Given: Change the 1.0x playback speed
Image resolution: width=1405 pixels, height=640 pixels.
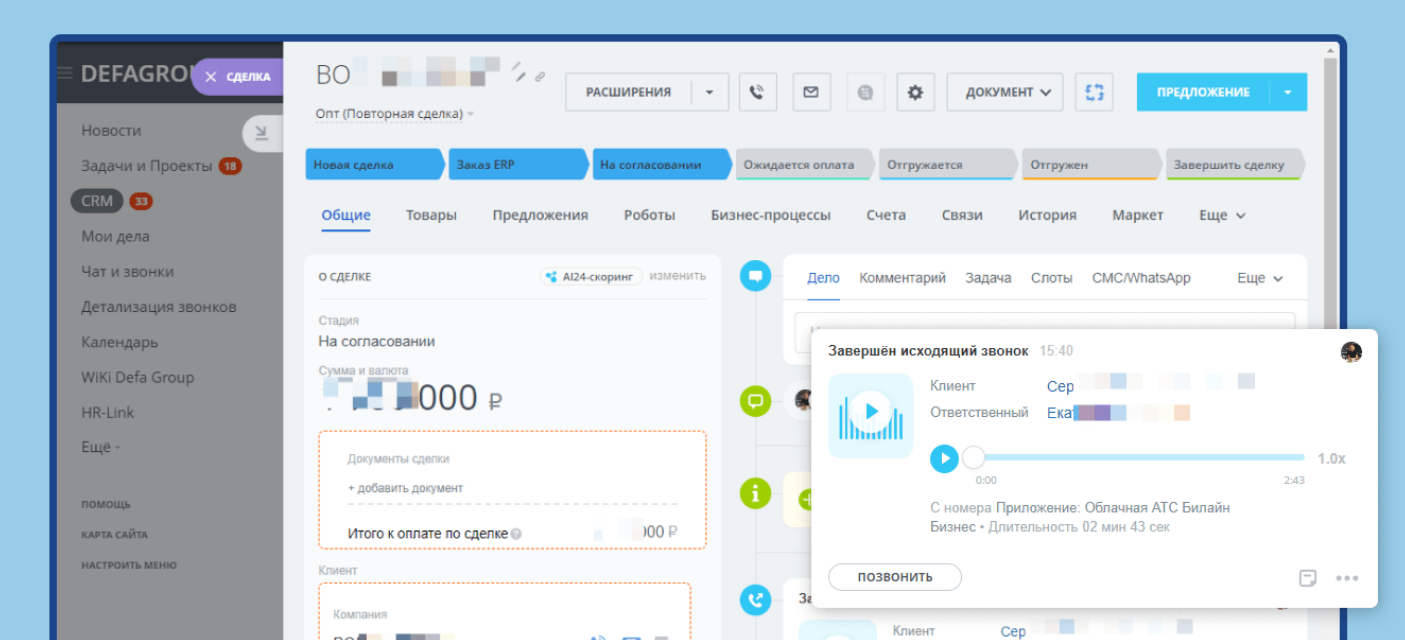Looking at the screenshot, I should tap(1331, 458).
